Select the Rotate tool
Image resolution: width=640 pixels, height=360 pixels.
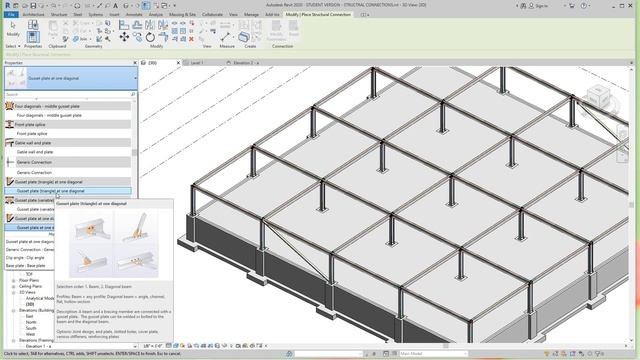[x=150, y=38]
